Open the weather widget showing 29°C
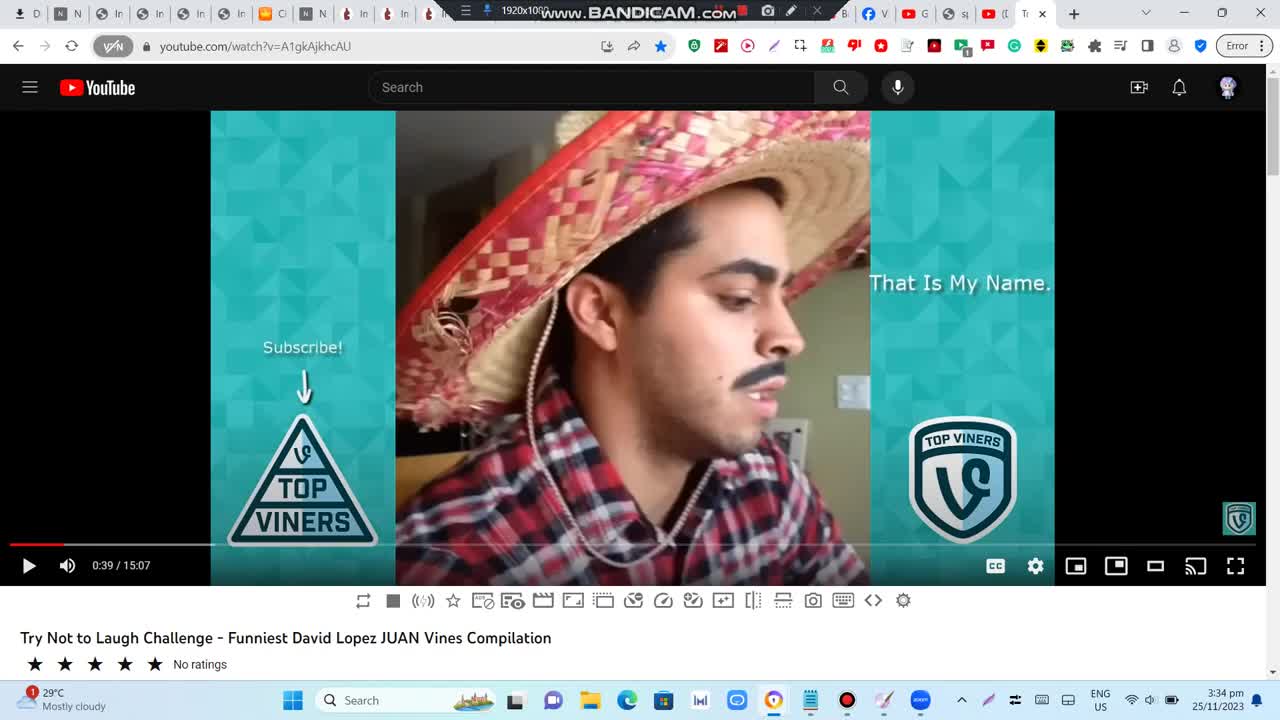The image size is (1280, 720). tap(62, 699)
